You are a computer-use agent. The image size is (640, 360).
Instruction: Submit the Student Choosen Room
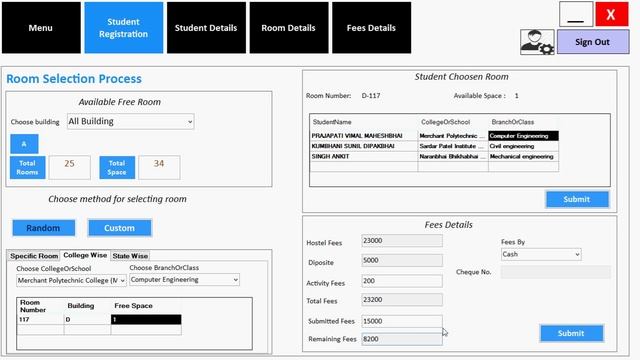pyautogui.click(x=577, y=199)
